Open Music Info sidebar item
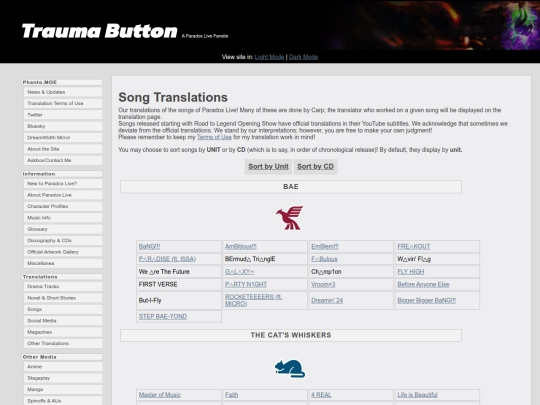Screen dimensions: 540x405 [63, 218]
